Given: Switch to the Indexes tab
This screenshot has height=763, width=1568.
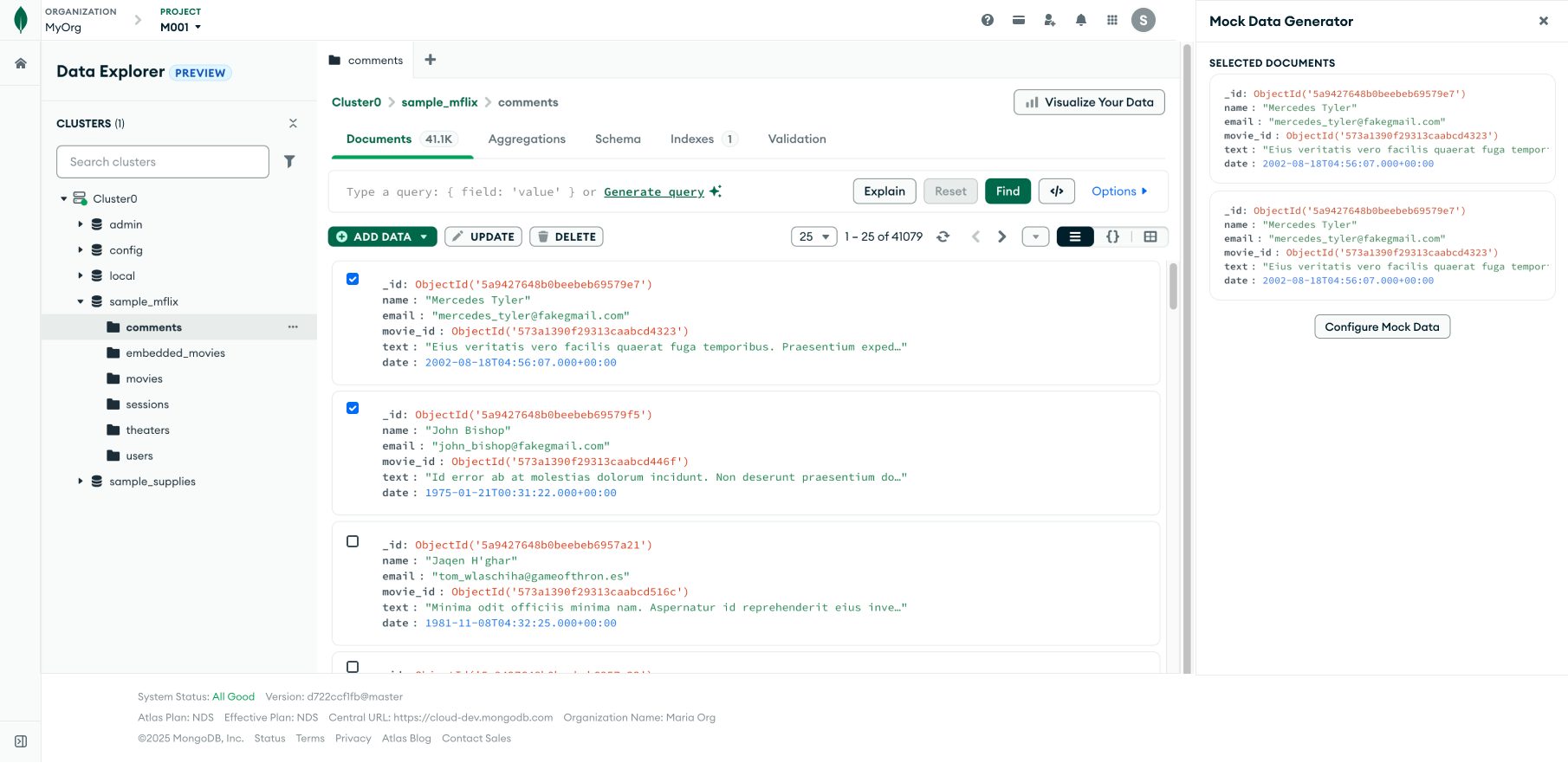Looking at the screenshot, I should [703, 139].
